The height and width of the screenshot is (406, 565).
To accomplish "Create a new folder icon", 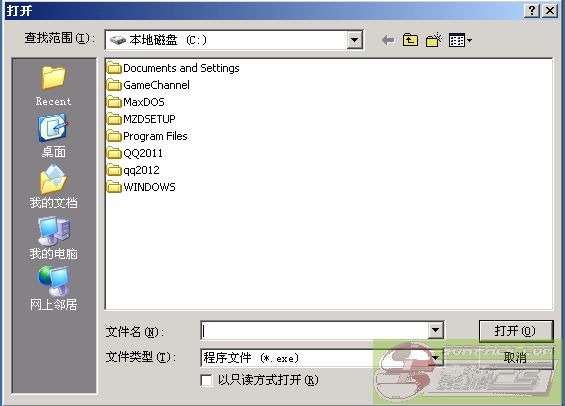I will [x=433, y=40].
